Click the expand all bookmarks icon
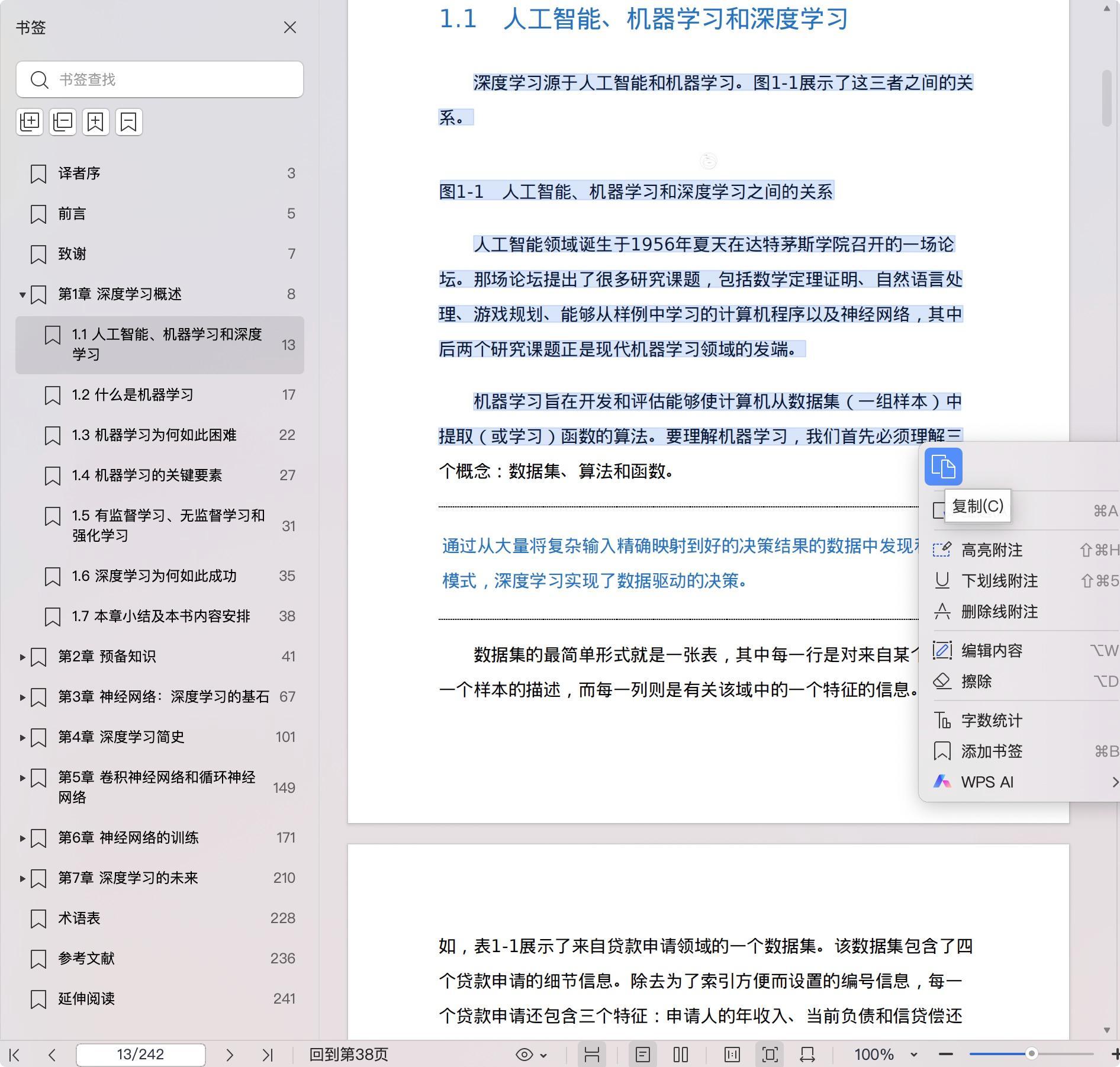The image size is (1120, 1067). [x=30, y=122]
